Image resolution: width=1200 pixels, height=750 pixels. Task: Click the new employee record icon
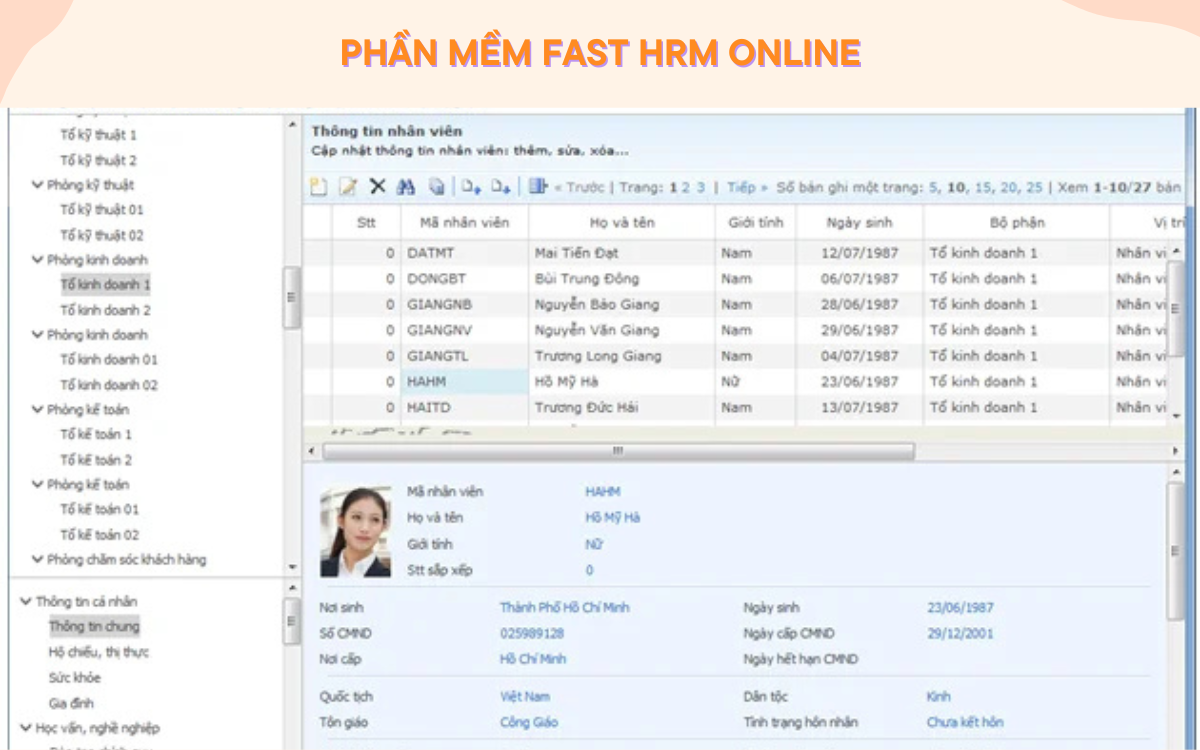(318, 186)
